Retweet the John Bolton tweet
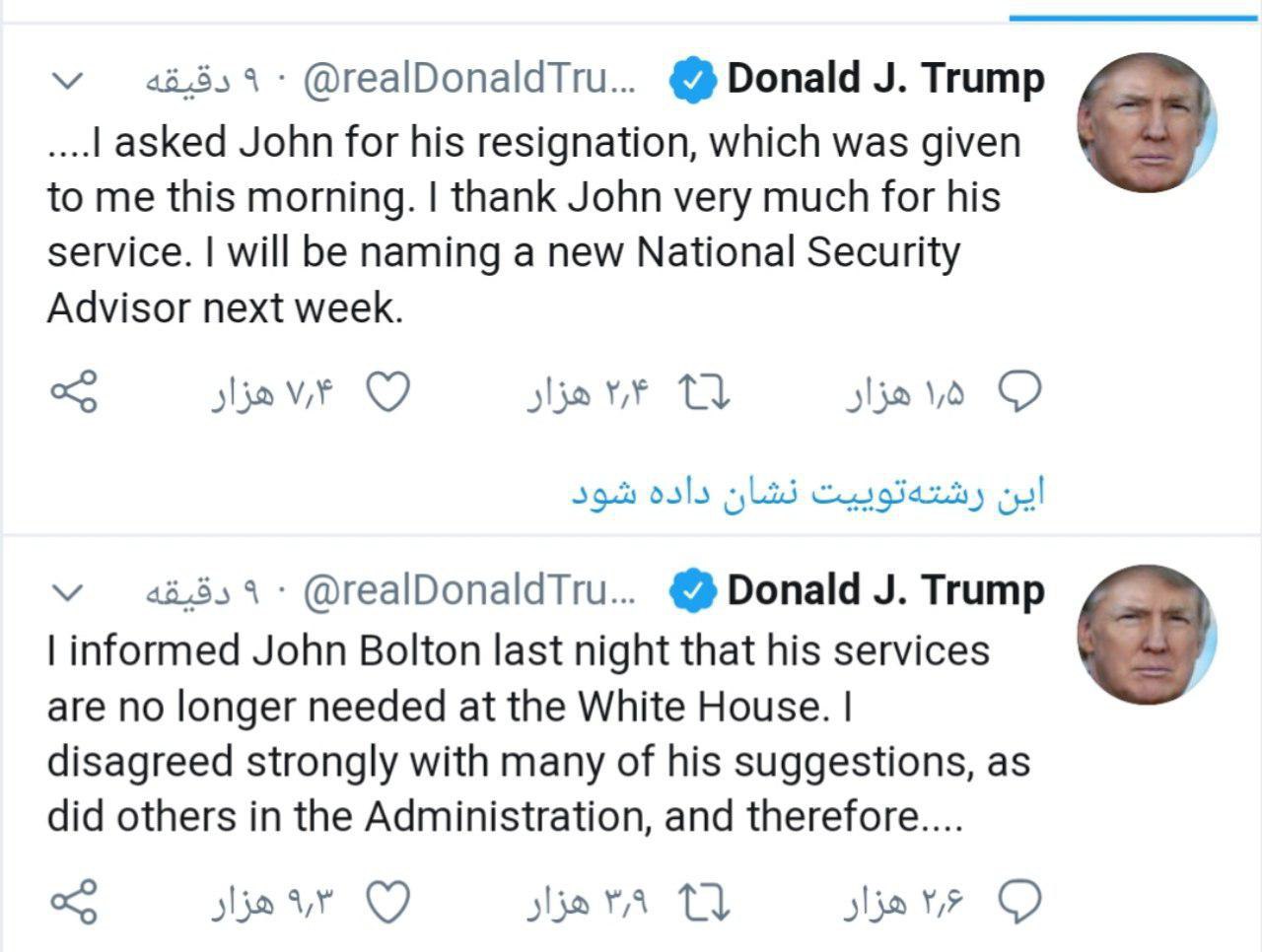 [706, 902]
